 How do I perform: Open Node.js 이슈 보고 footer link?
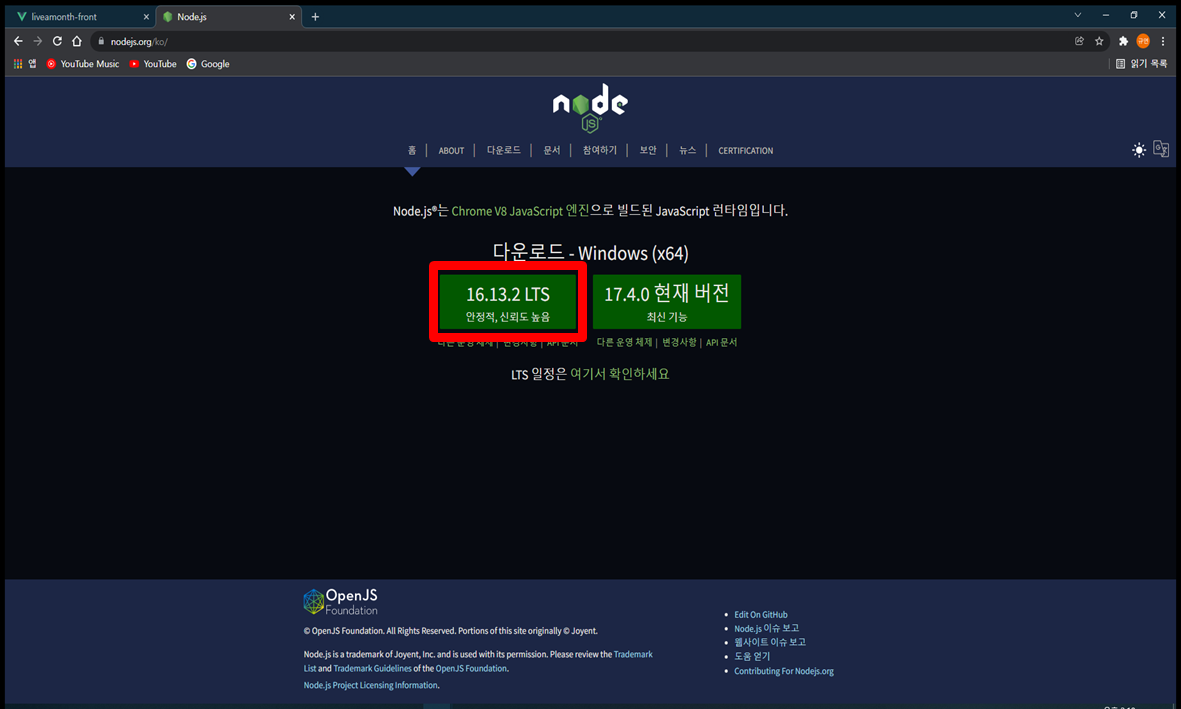pos(767,628)
